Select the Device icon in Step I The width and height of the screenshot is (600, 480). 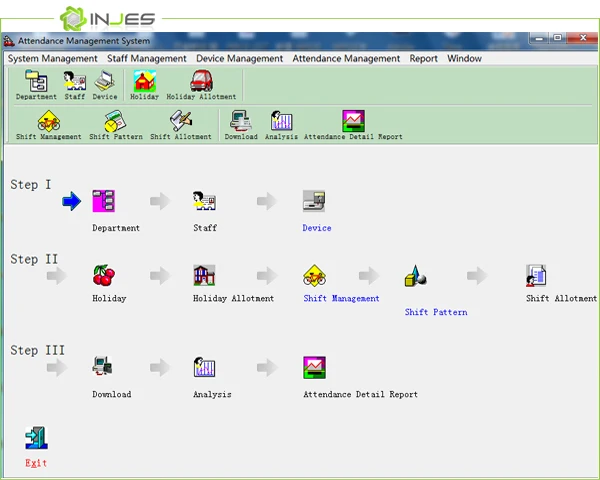pos(315,201)
